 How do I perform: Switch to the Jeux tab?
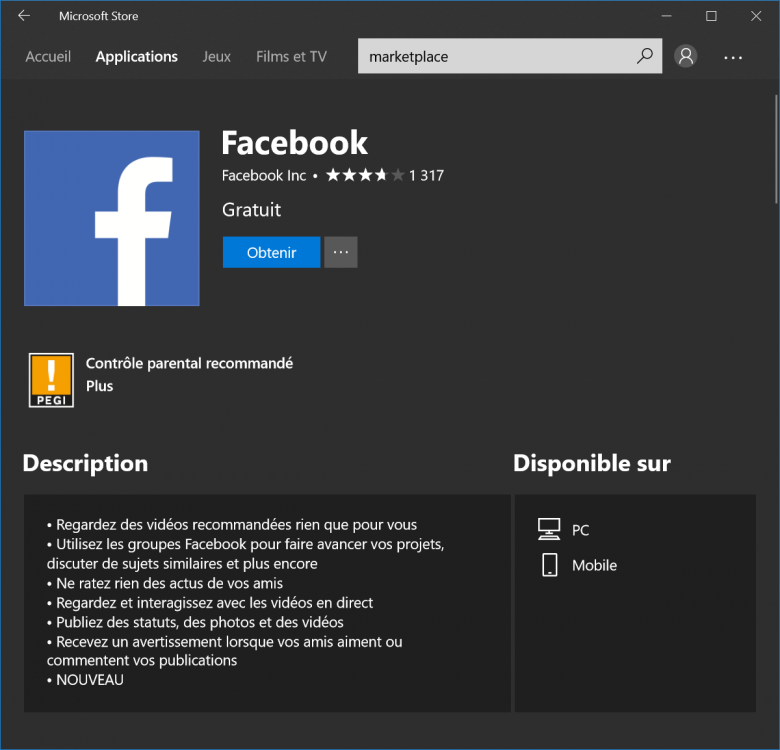(x=216, y=57)
